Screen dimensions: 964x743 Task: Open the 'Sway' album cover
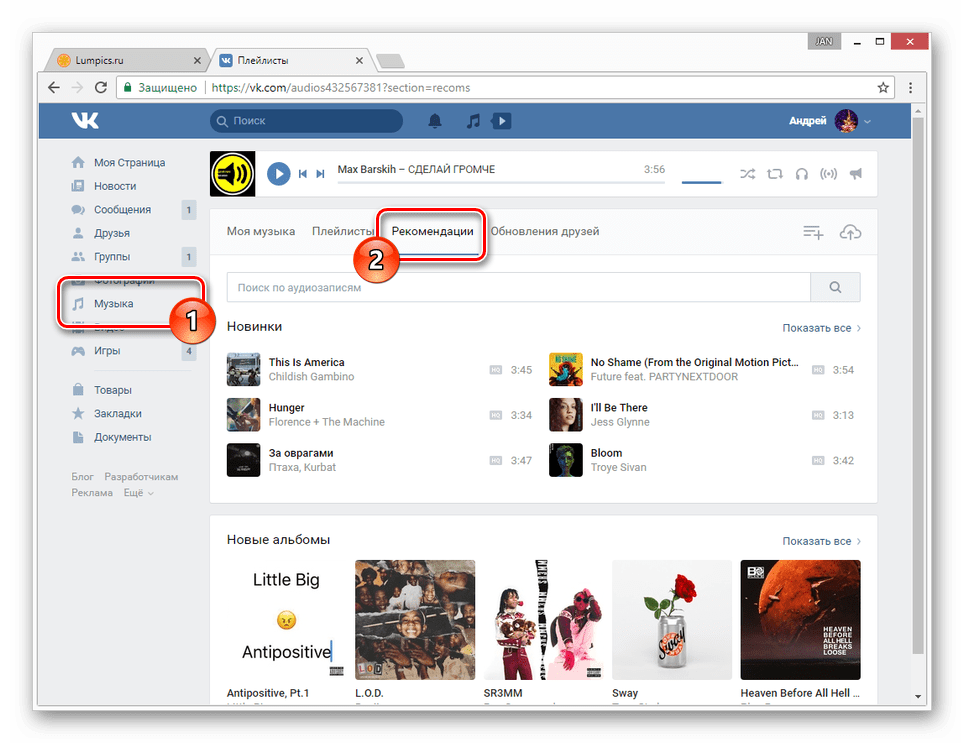coord(672,619)
